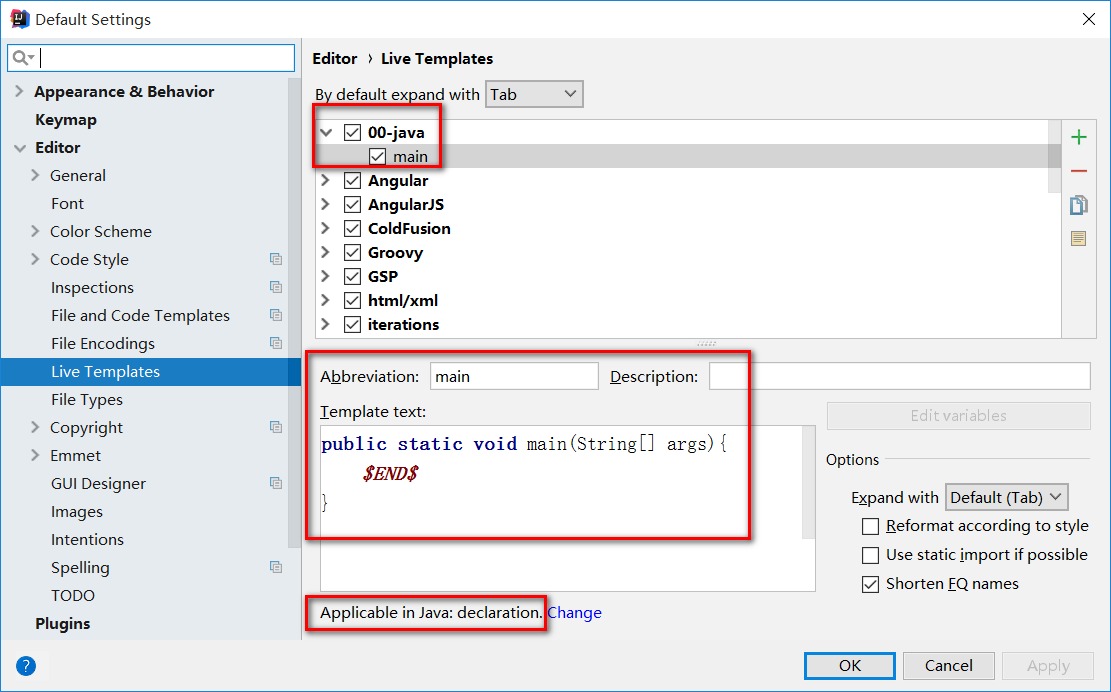Click the project-level icon beside GUI Designer
This screenshot has width=1111, height=692.
(276, 483)
